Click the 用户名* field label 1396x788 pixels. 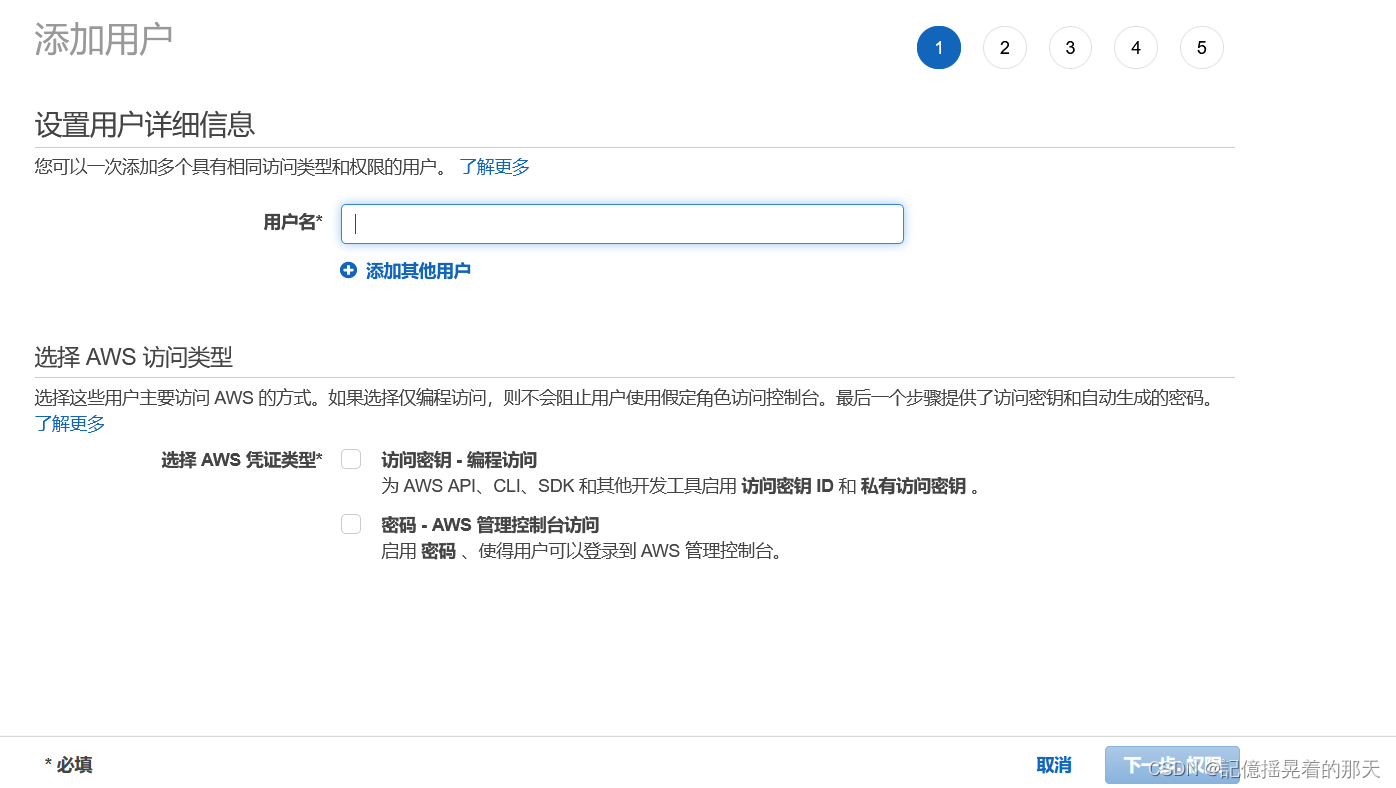click(x=292, y=222)
